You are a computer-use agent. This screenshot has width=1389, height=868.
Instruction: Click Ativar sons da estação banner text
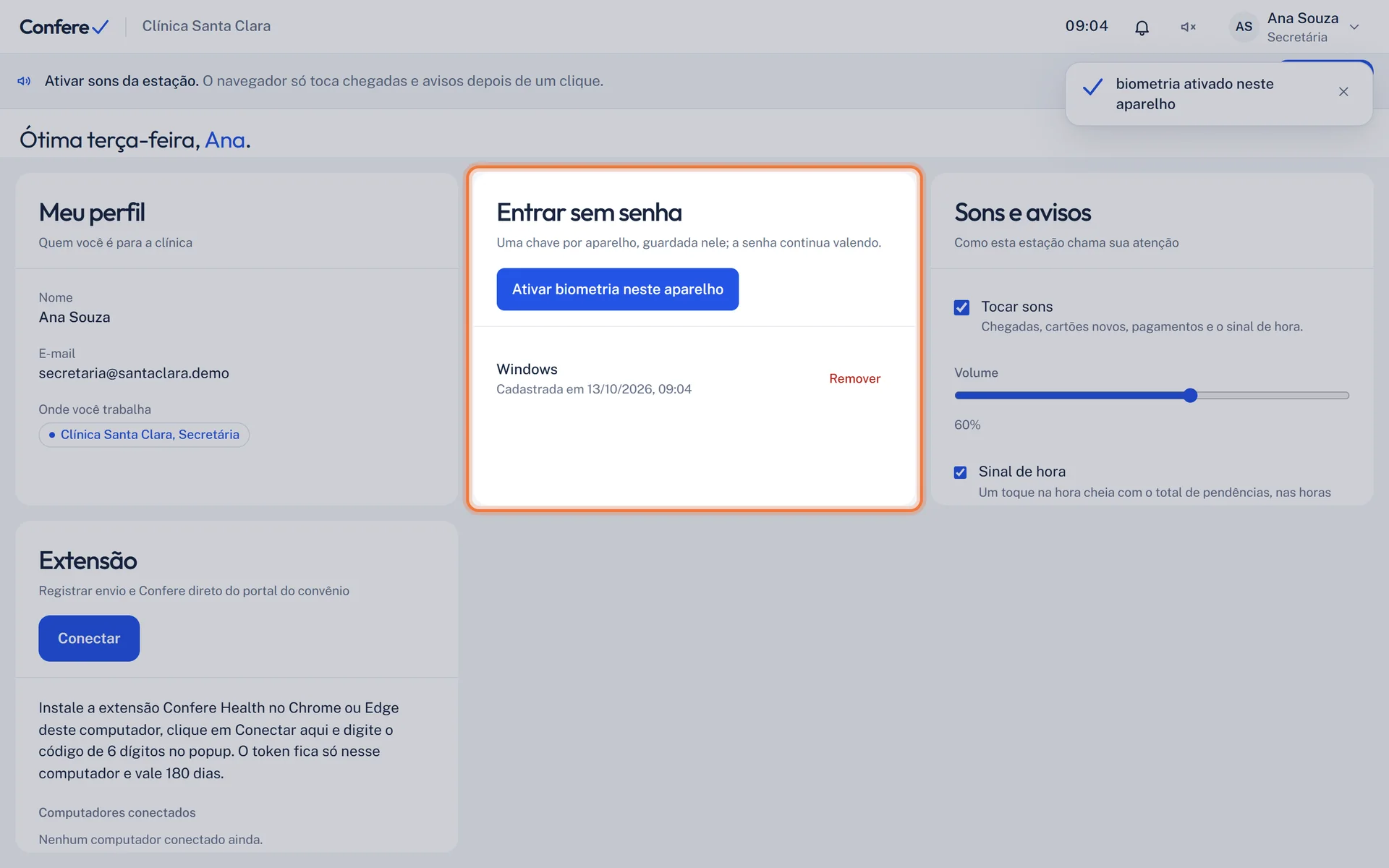(122, 81)
